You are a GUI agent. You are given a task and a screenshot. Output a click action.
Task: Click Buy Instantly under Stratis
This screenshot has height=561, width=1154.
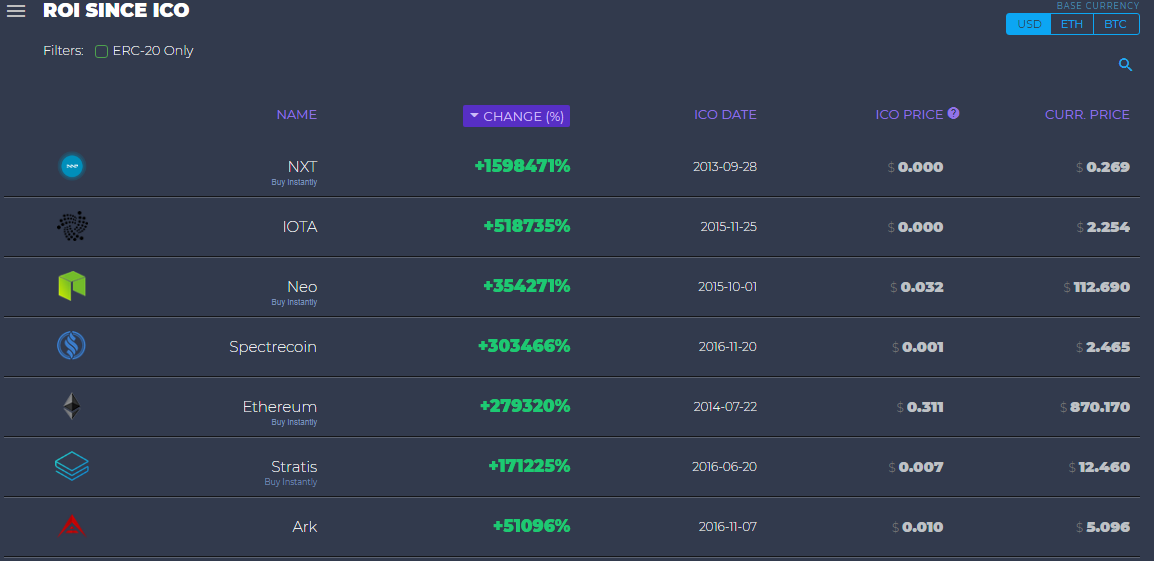[291, 482]
